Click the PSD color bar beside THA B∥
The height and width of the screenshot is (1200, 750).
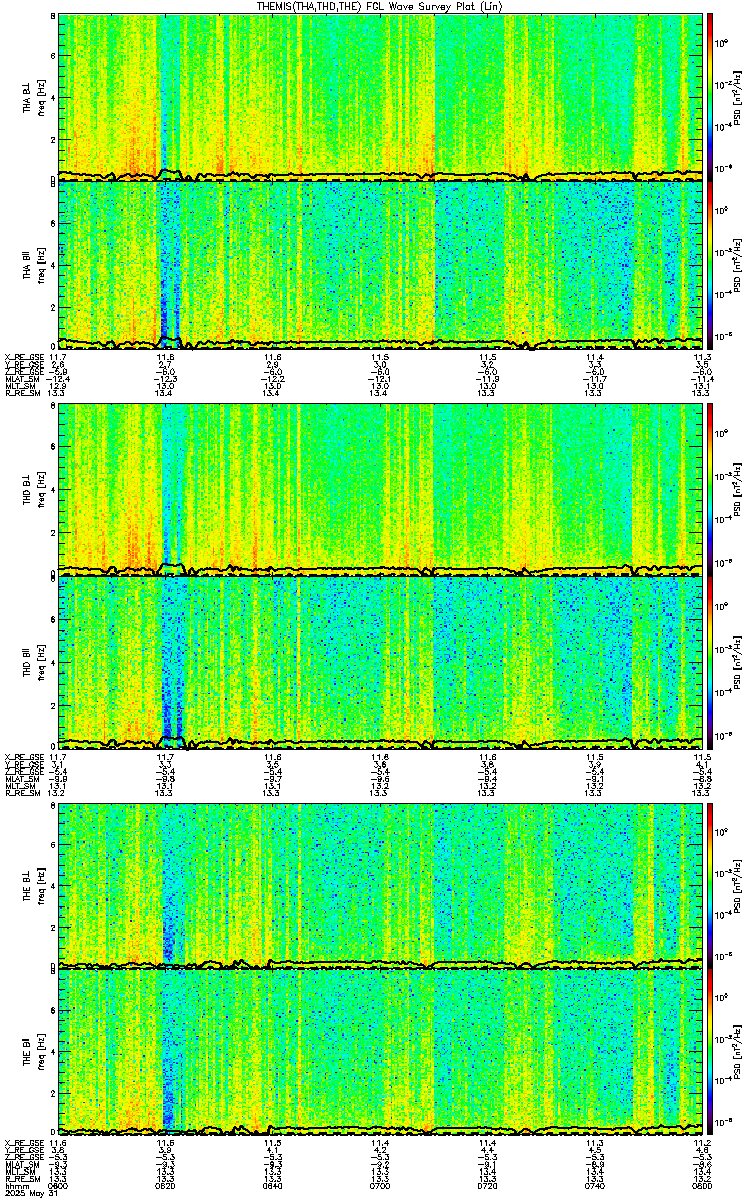pyautogui.click(x=711, y=264)
